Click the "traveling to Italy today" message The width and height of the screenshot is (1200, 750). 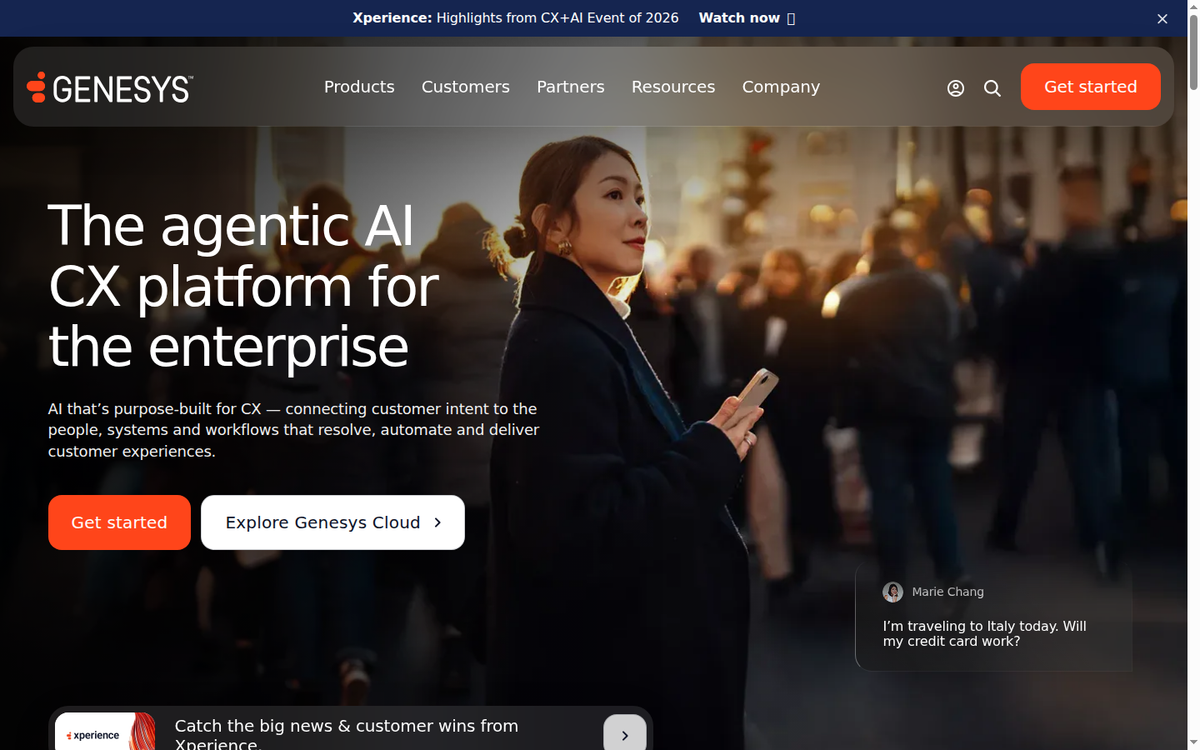[x=984, y=633]
